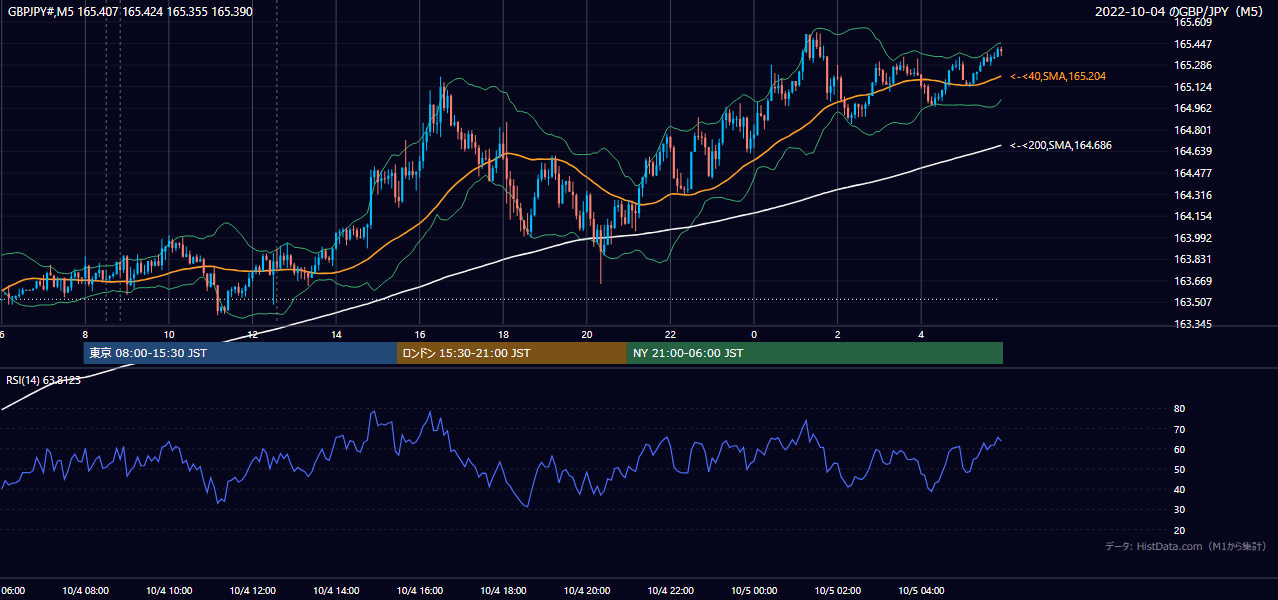Click bottom time label 10/4 08:00
Image resolution: width=1278 pixels, height=600 pixels.
point(84,590)
